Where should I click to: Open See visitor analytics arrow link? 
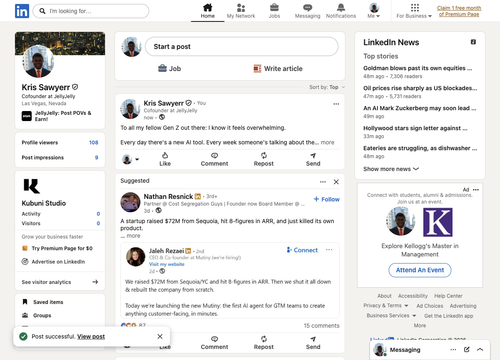(60, 282)
